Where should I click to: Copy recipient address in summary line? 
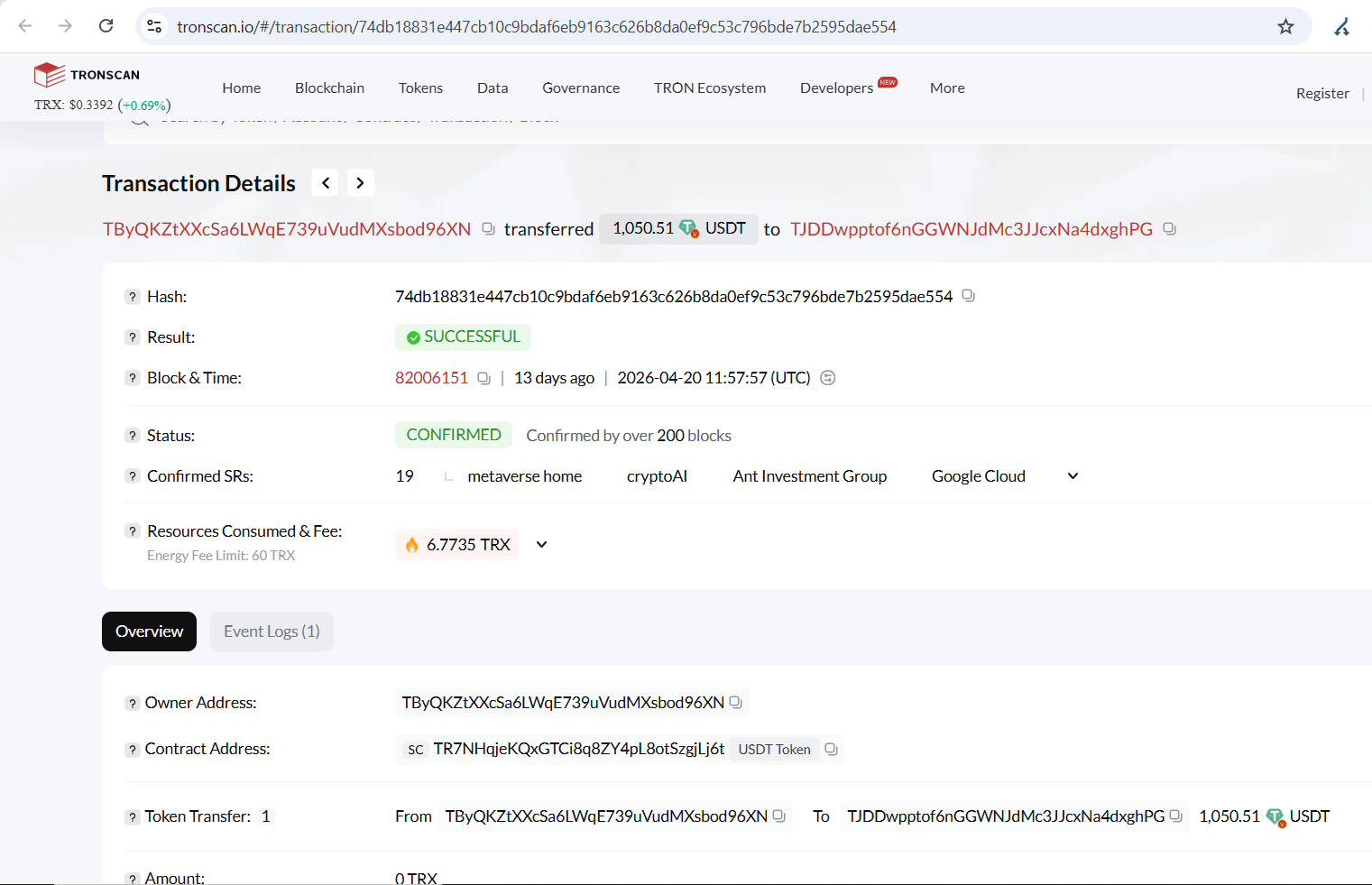tap(1169, 229)
